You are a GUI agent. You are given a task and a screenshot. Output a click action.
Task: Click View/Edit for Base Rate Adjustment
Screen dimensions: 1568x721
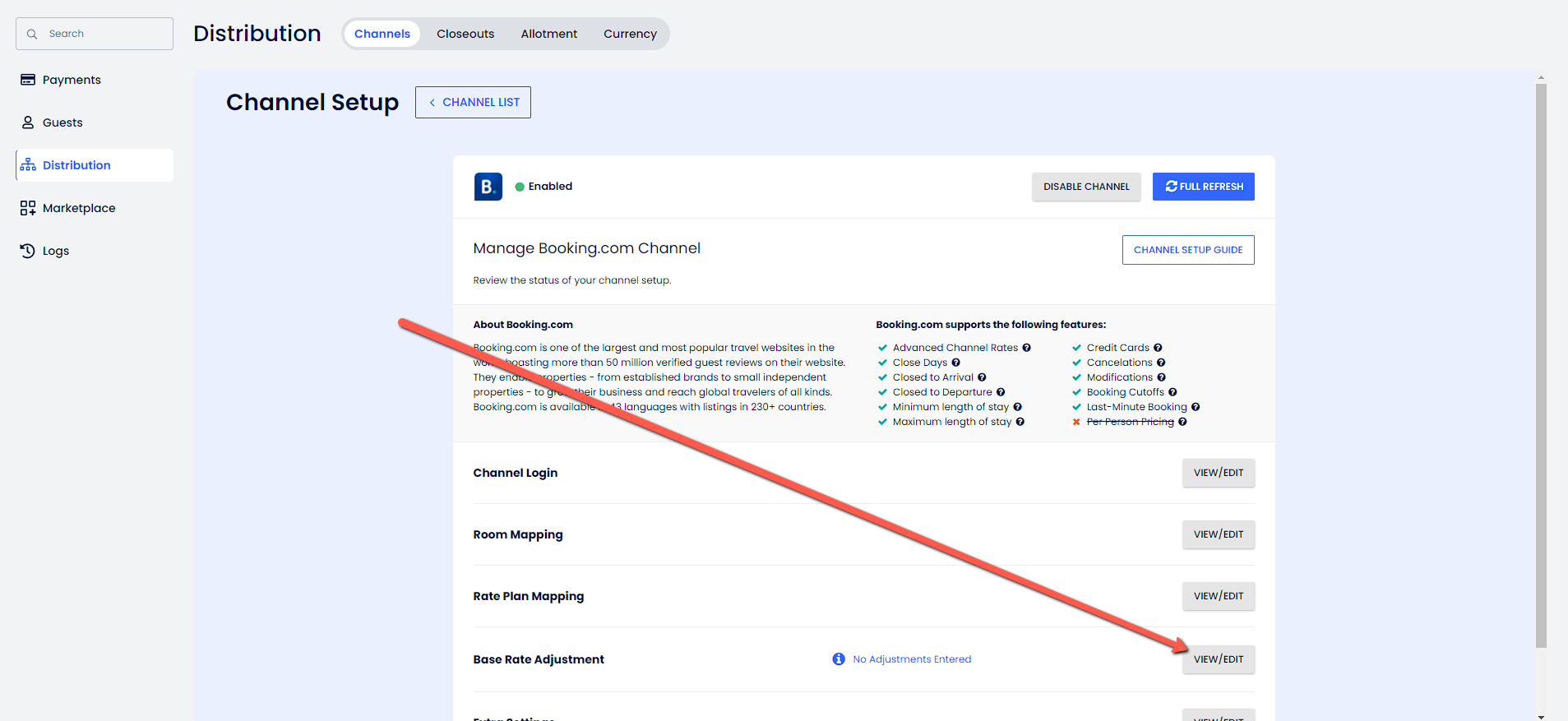(1219, 659)
